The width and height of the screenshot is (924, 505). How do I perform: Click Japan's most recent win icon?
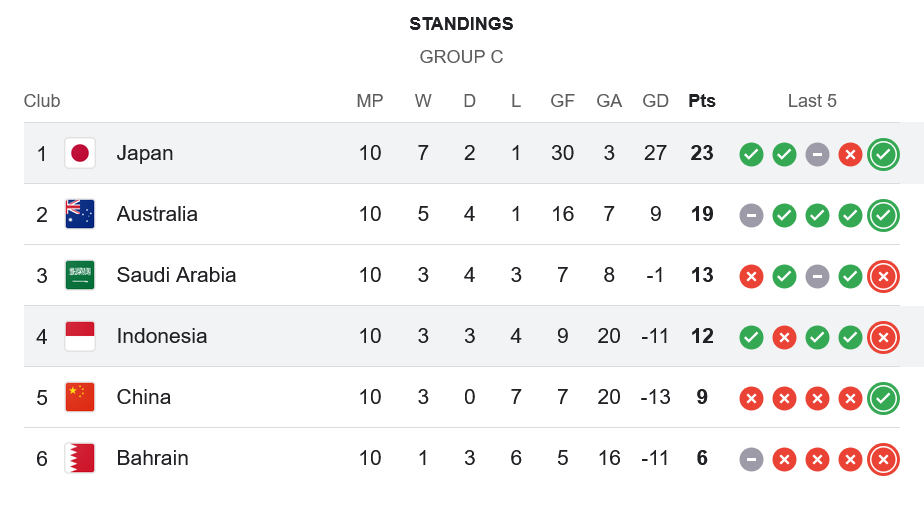[882, 154]
